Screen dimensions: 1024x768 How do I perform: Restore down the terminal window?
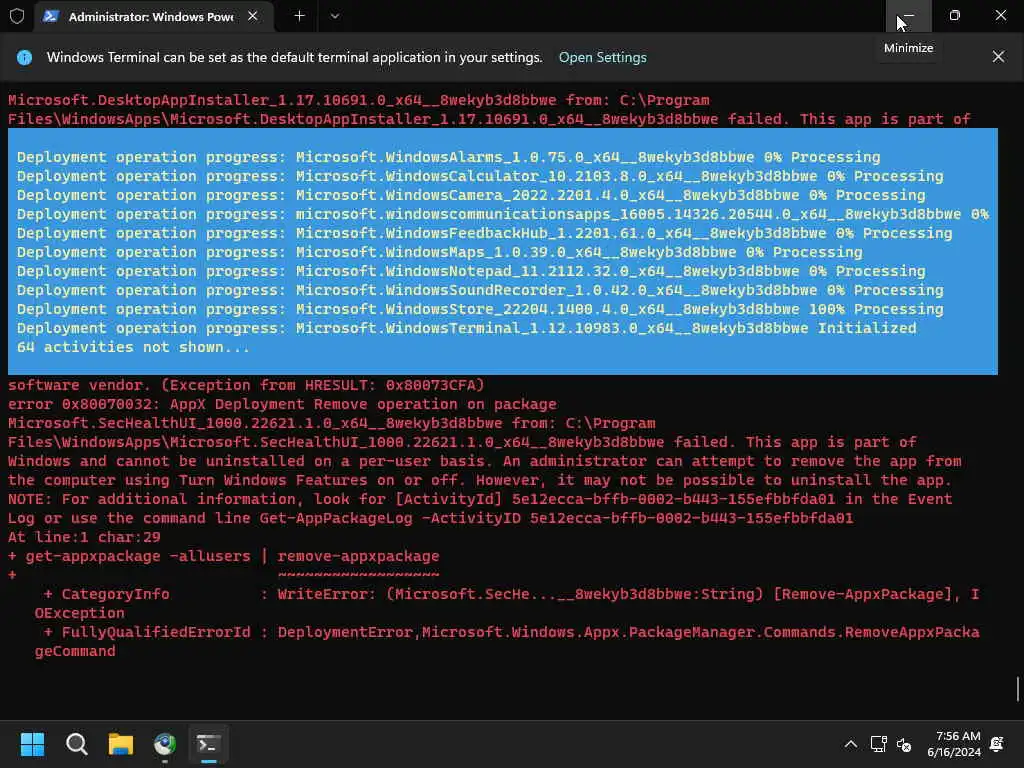click(x=955, y=16)
